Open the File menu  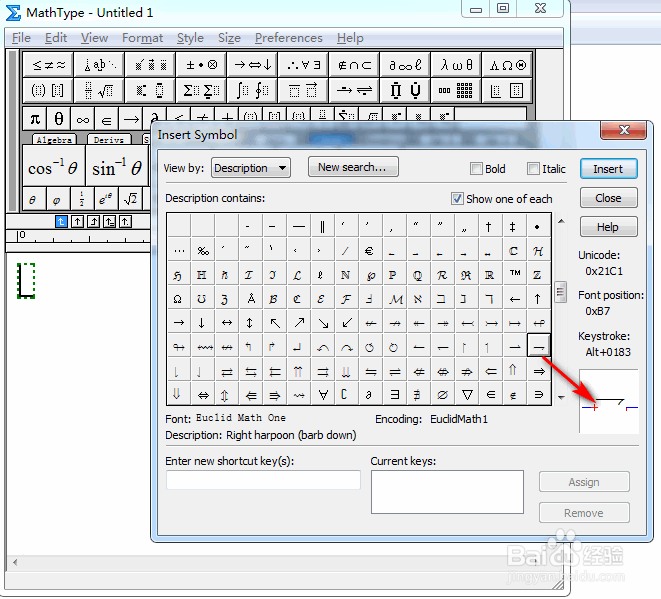tap(21, 38)
